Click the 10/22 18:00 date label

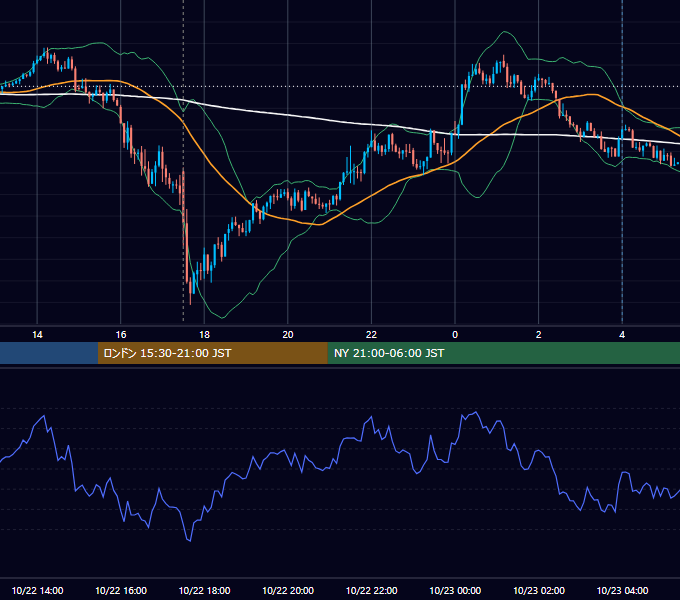tap(204, 590)
